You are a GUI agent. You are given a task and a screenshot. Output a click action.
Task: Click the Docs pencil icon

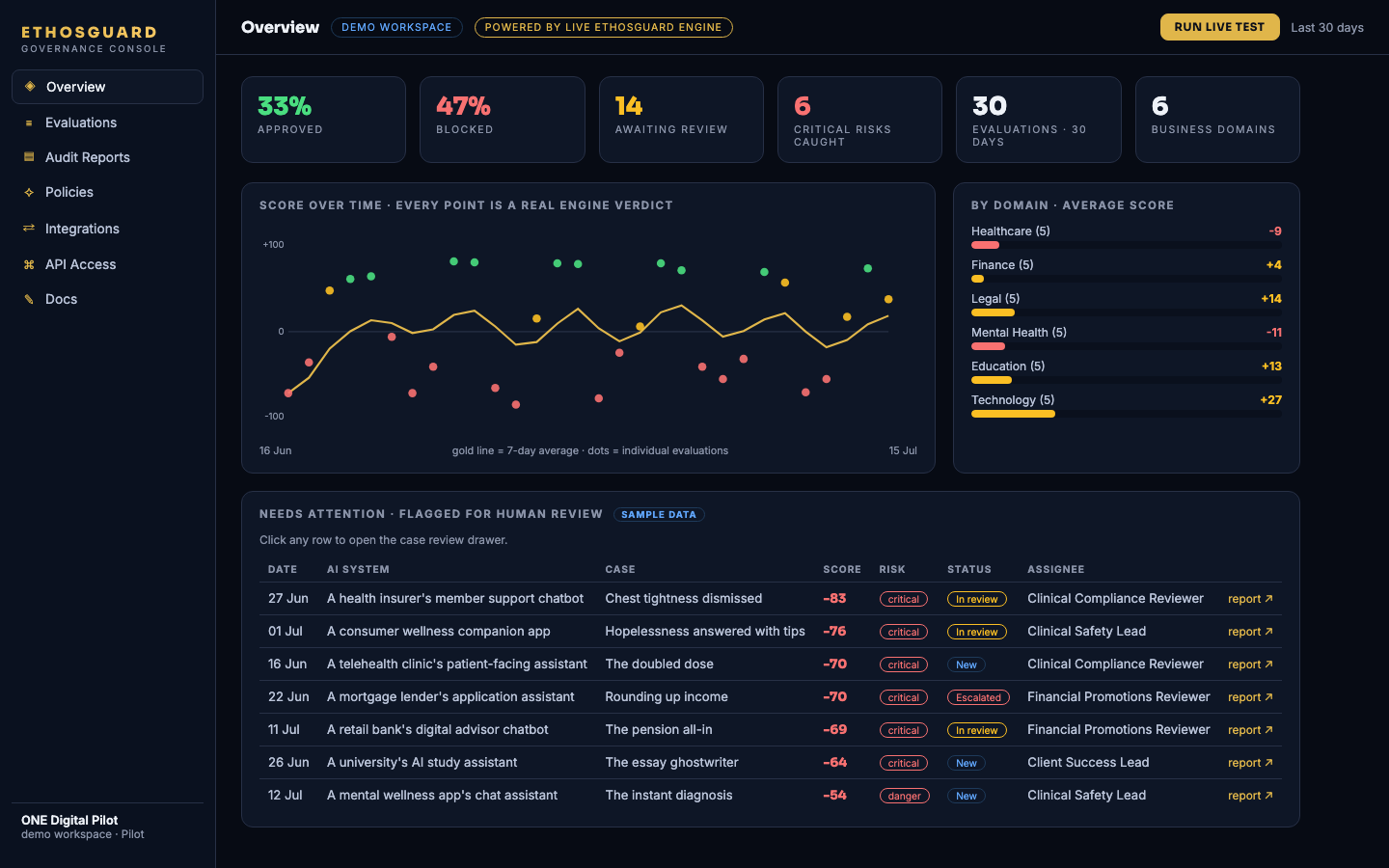[29, 299]
